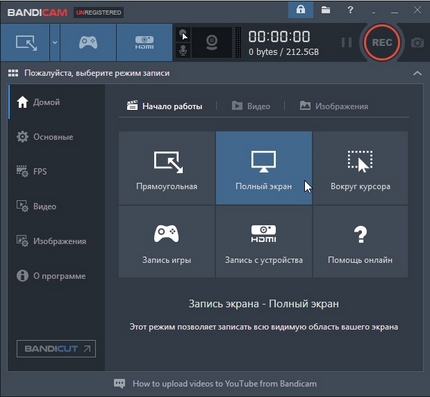Open Изображения settings in sidebar

(56, 241)
